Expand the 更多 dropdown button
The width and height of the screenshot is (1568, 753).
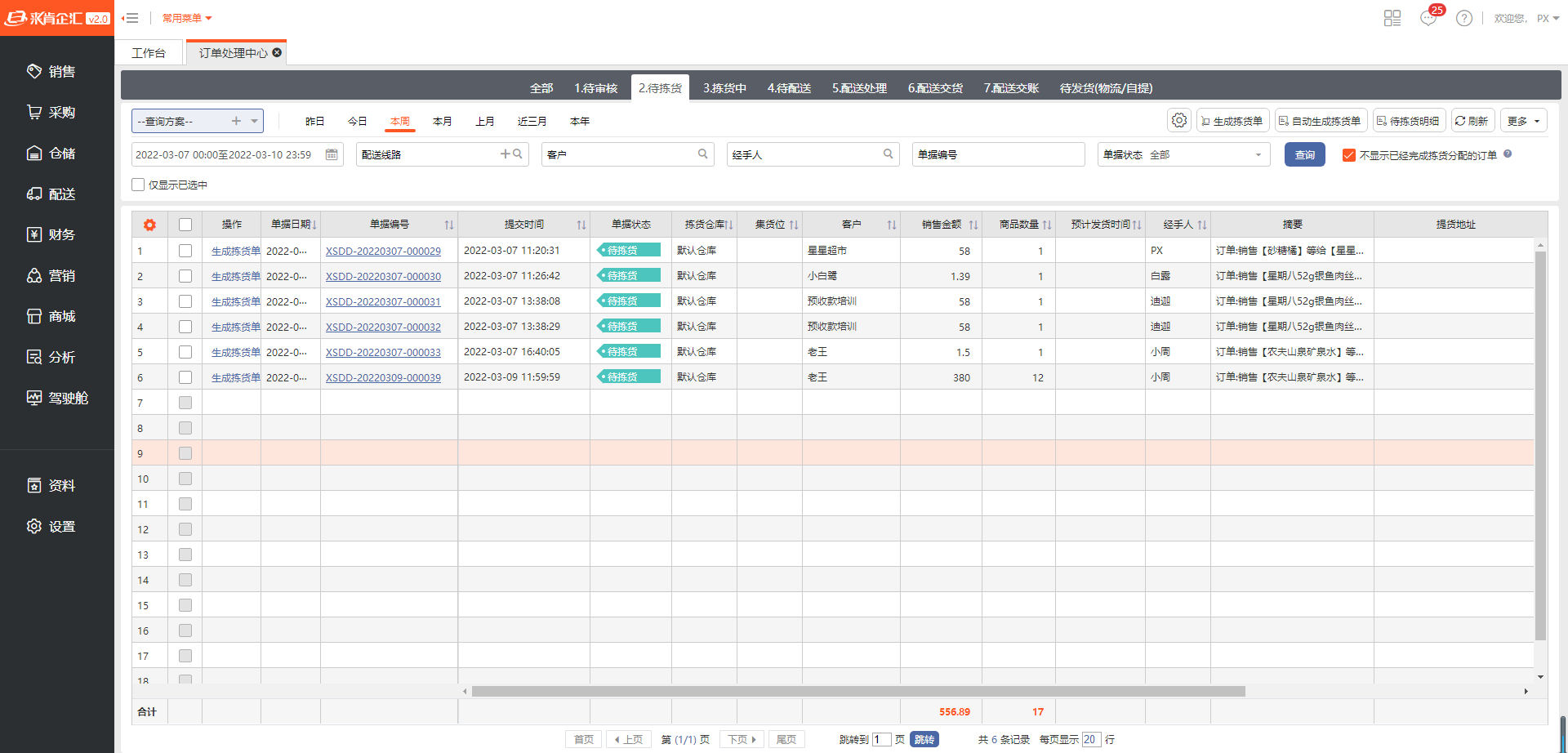(1523, 121)
